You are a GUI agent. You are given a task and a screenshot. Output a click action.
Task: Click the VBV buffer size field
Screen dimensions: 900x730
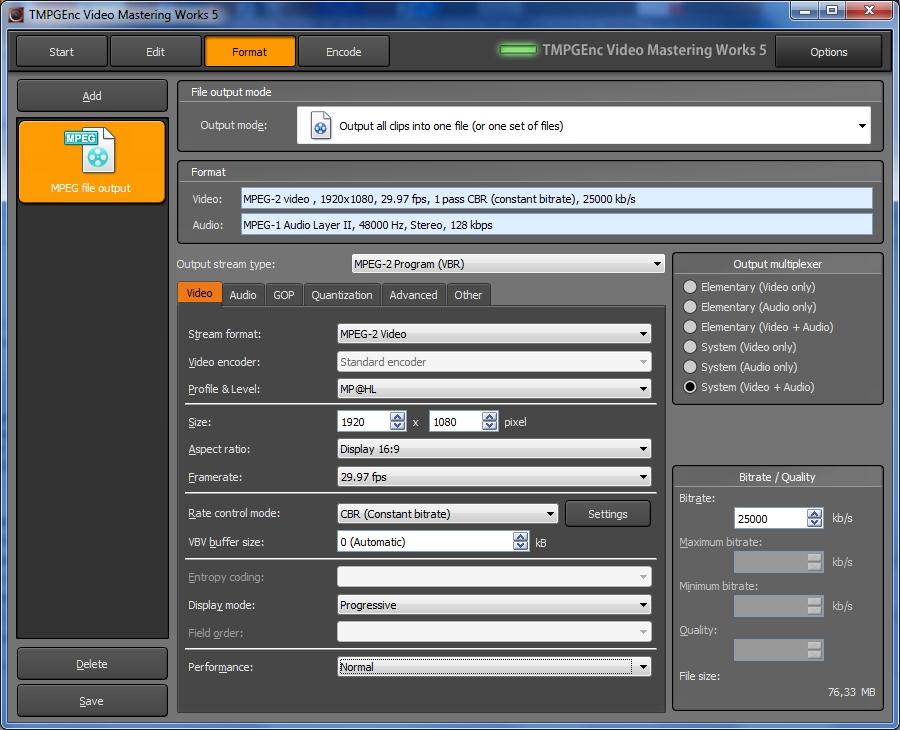425,541
